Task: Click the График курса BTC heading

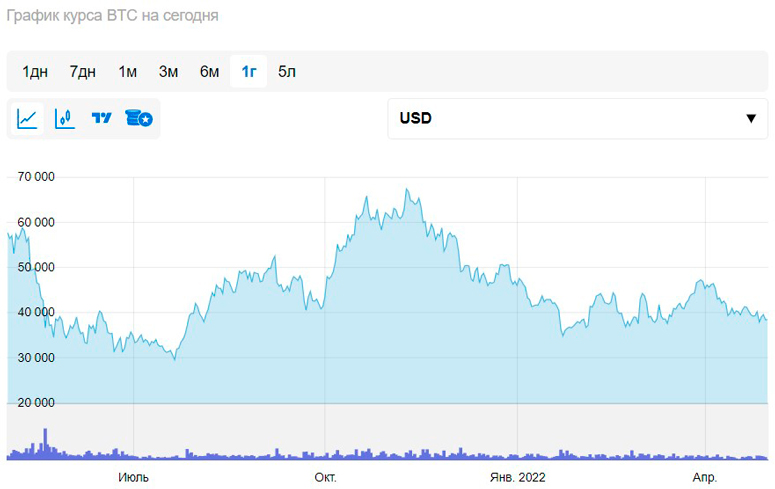Action: [113, 16]
